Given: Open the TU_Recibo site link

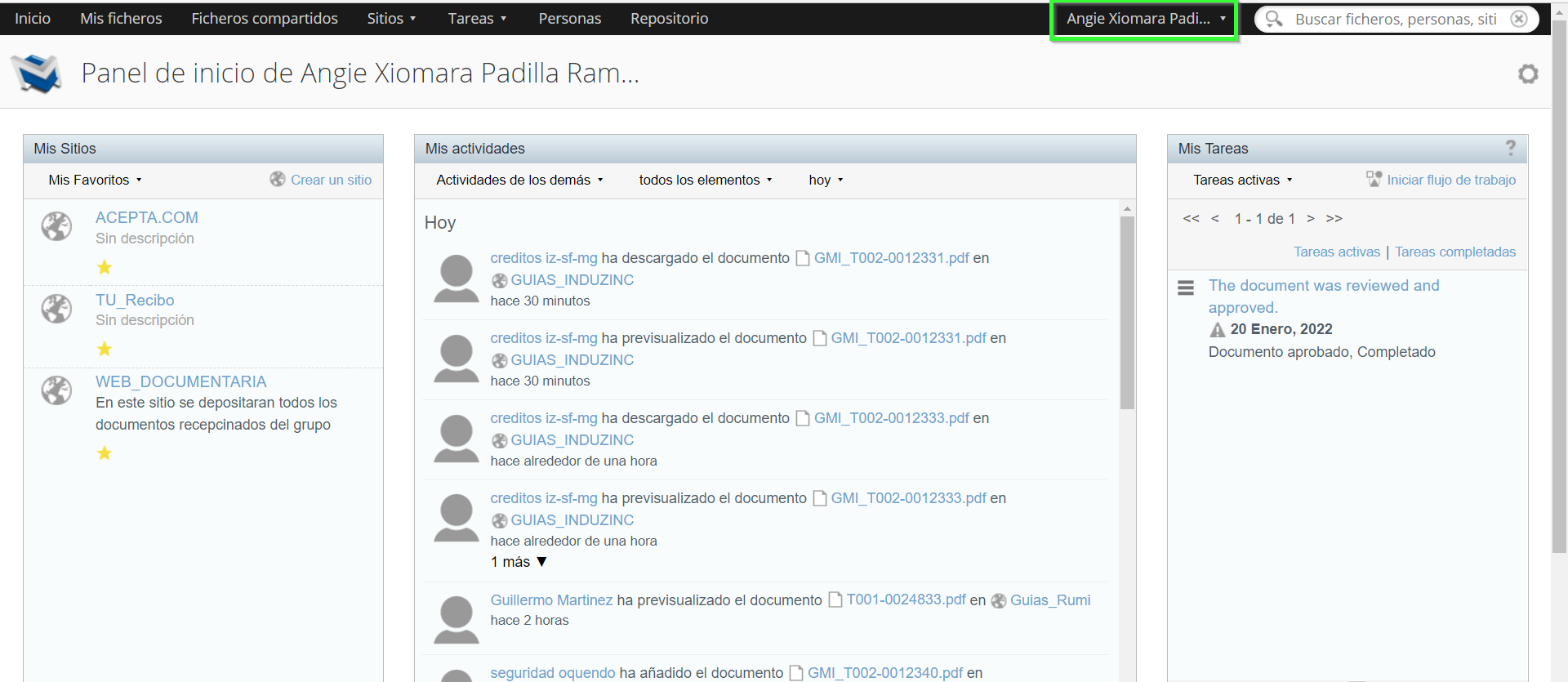Looking at the screenshot, I should (x=135, y=300).
